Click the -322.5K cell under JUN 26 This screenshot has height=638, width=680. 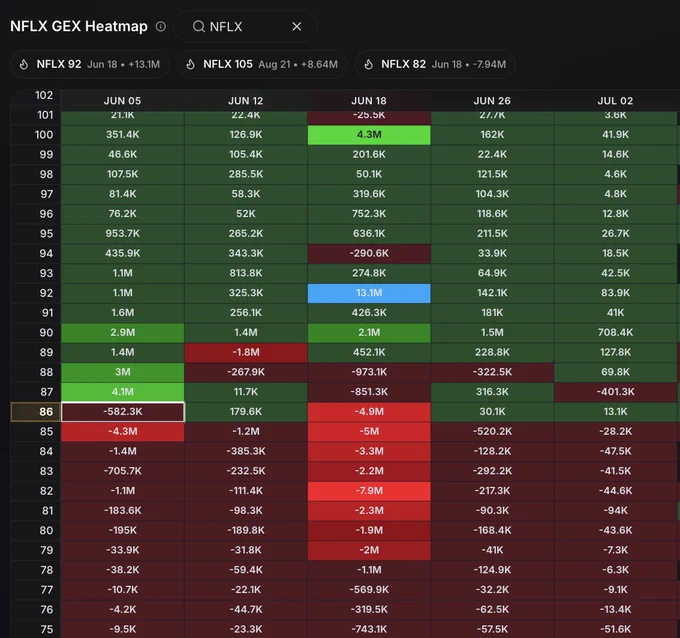[x=492, y=372]
